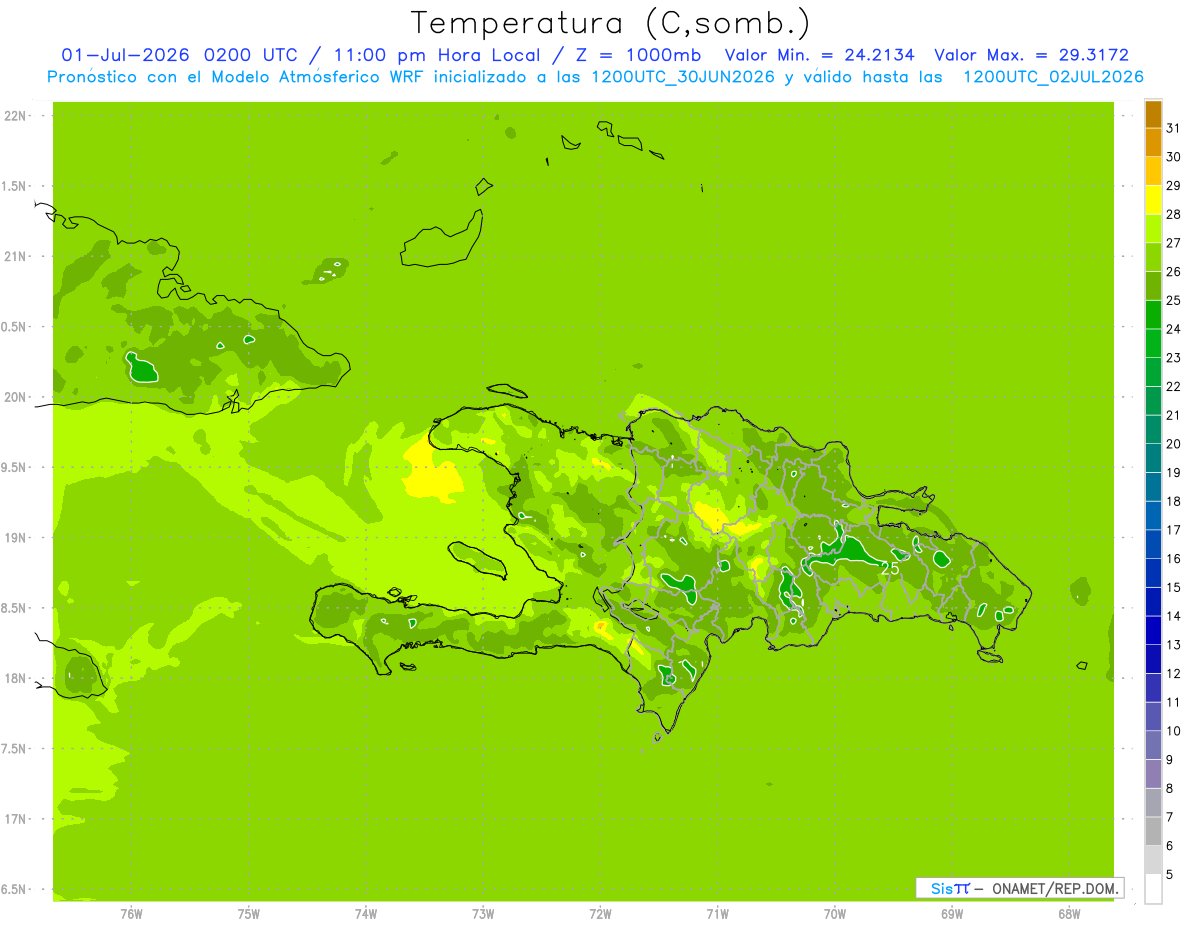Screen dimensions: 1200x927
Task: Click the '22N' latitude label
Action: tap(15, 116)
